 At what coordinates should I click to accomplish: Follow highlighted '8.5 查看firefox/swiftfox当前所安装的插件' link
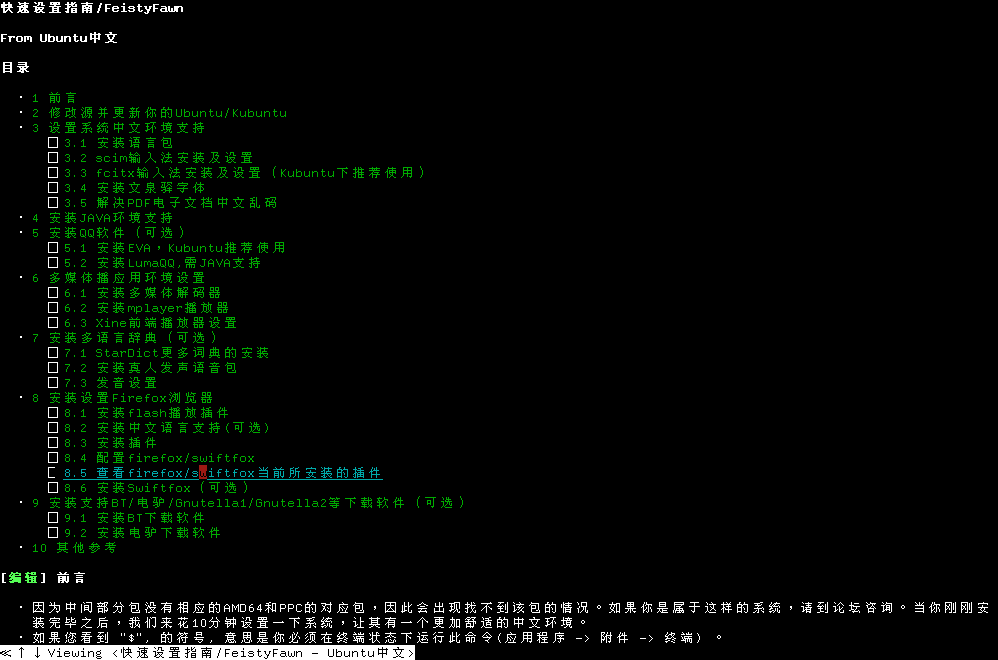pyautogui.click(x=223, y=473)
